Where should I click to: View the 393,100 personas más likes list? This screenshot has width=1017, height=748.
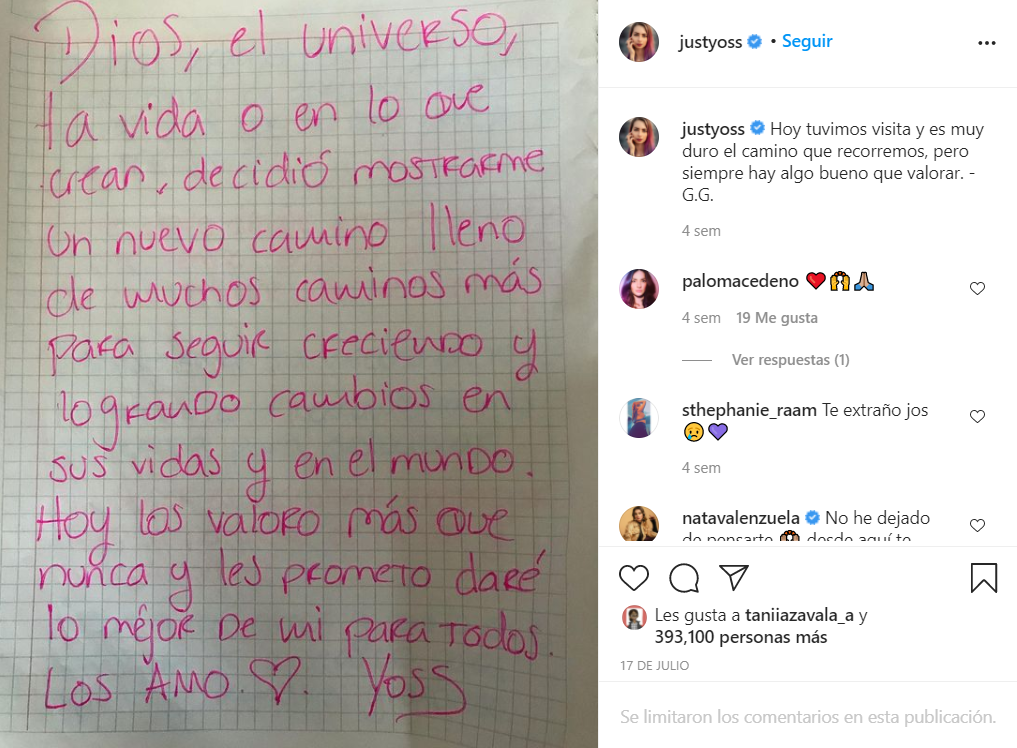(x=741, y=637)
